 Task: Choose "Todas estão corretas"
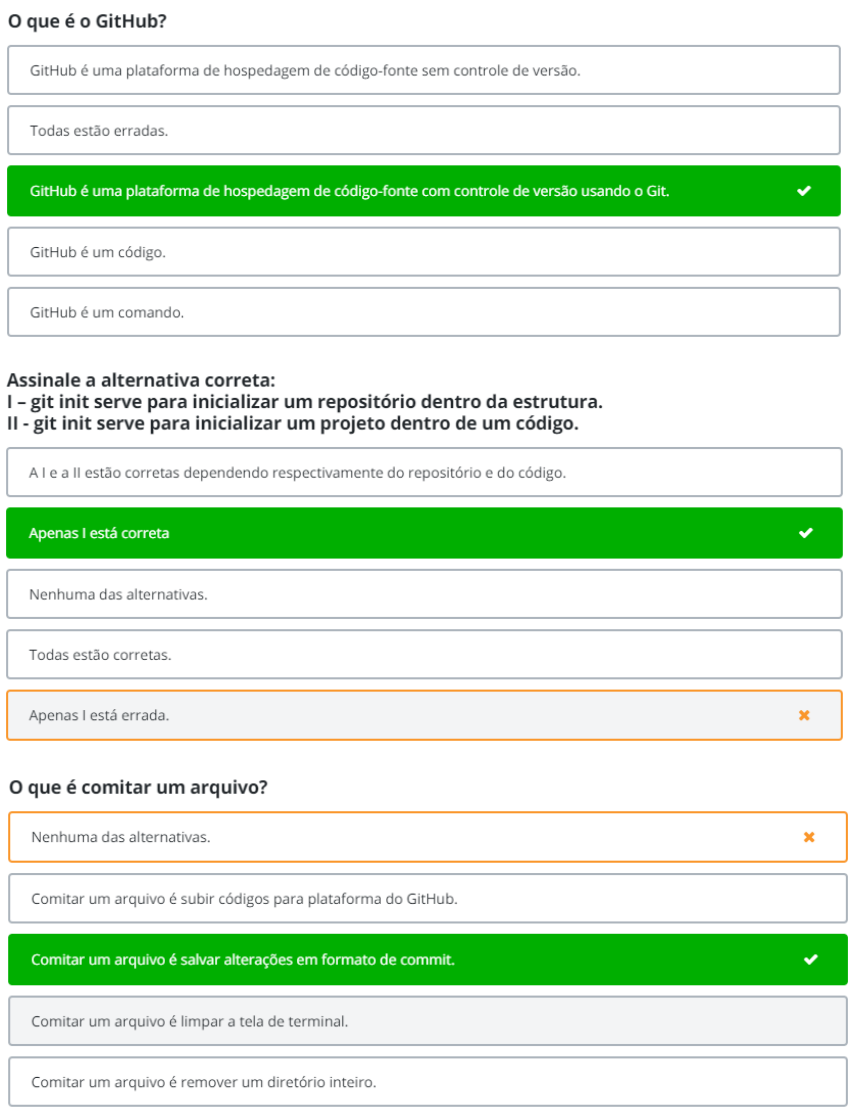425,654
